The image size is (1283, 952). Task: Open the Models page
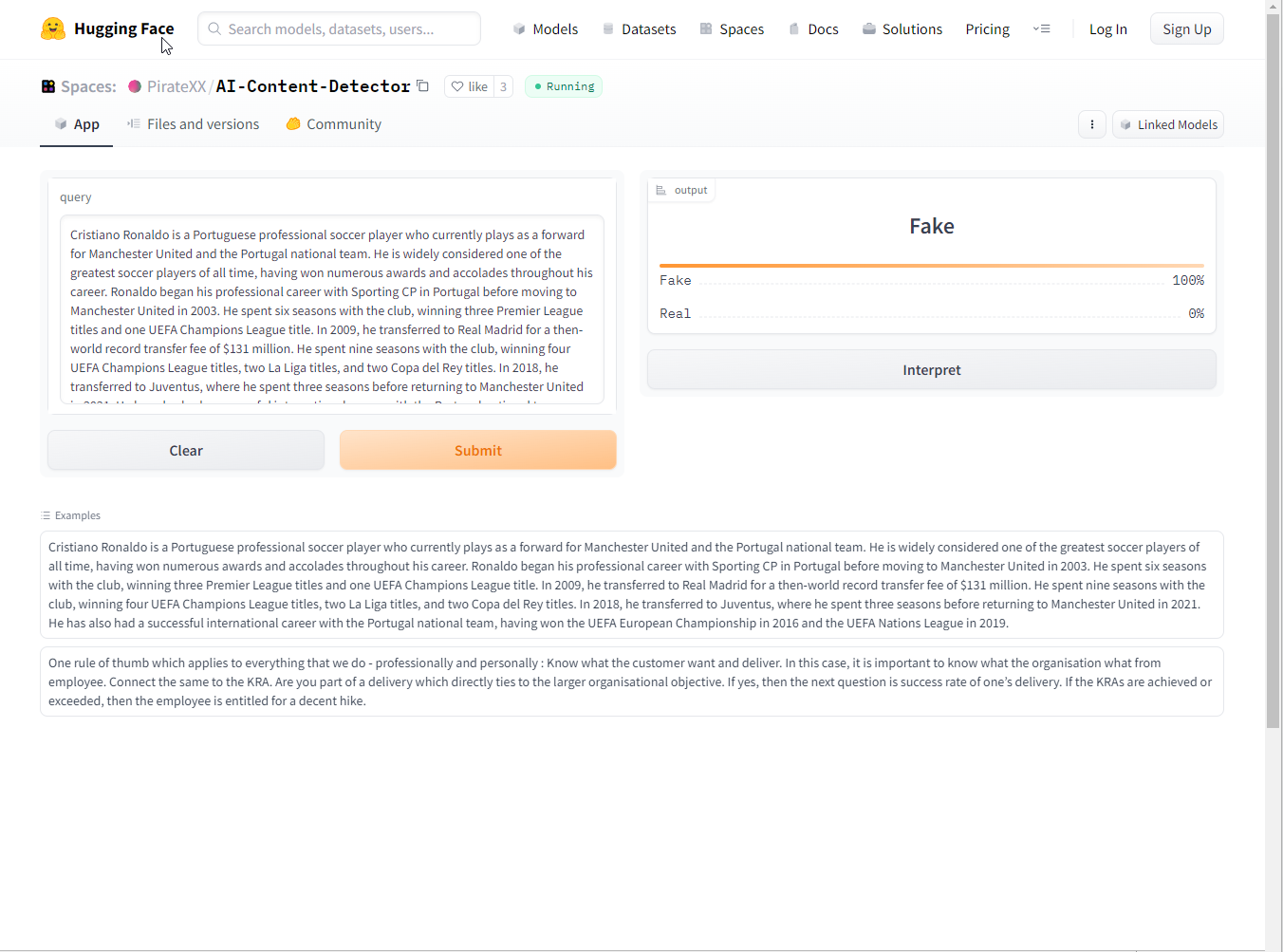coord(546,29)
